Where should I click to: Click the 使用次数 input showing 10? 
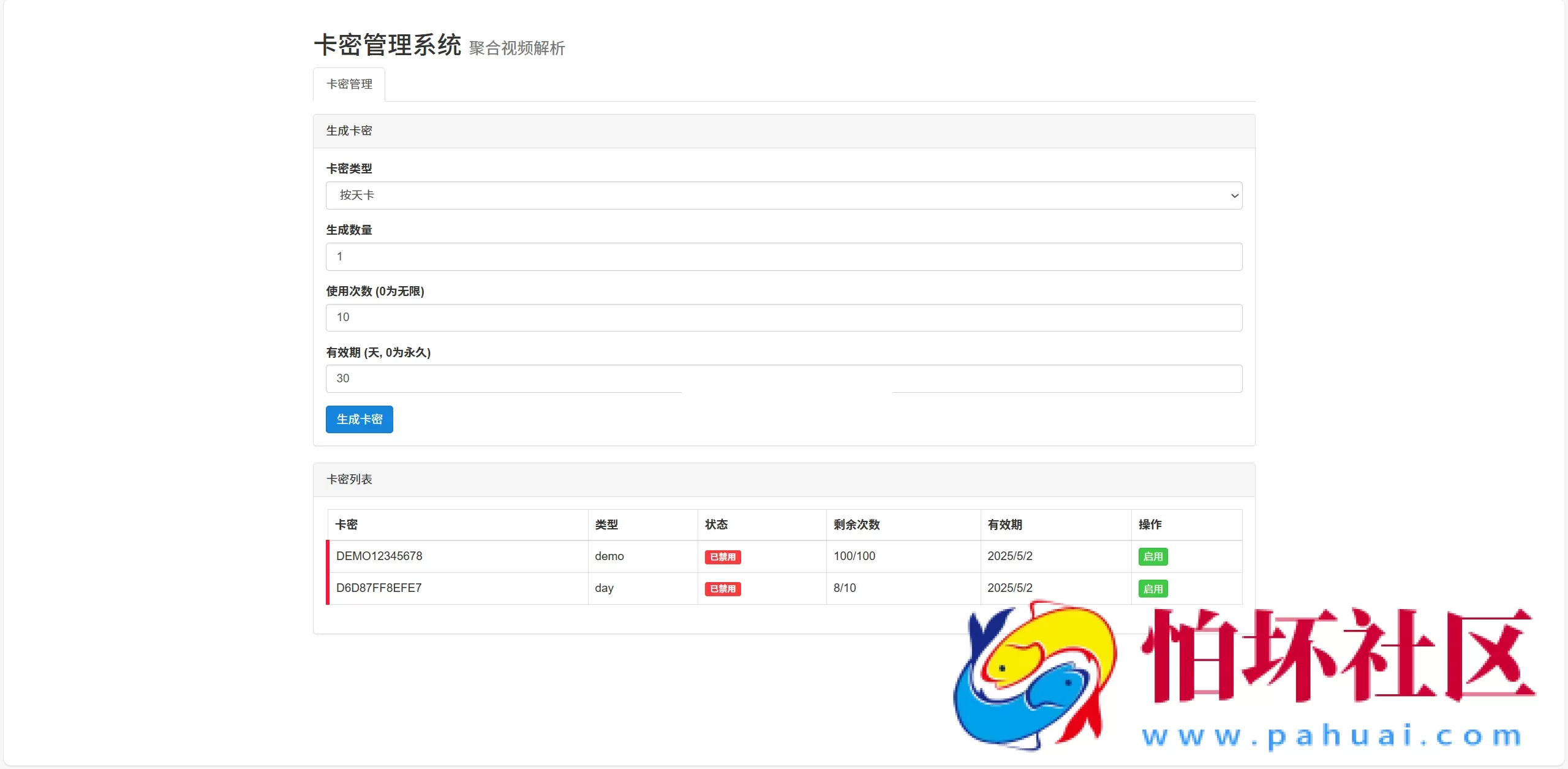click(x=783, y=317)
